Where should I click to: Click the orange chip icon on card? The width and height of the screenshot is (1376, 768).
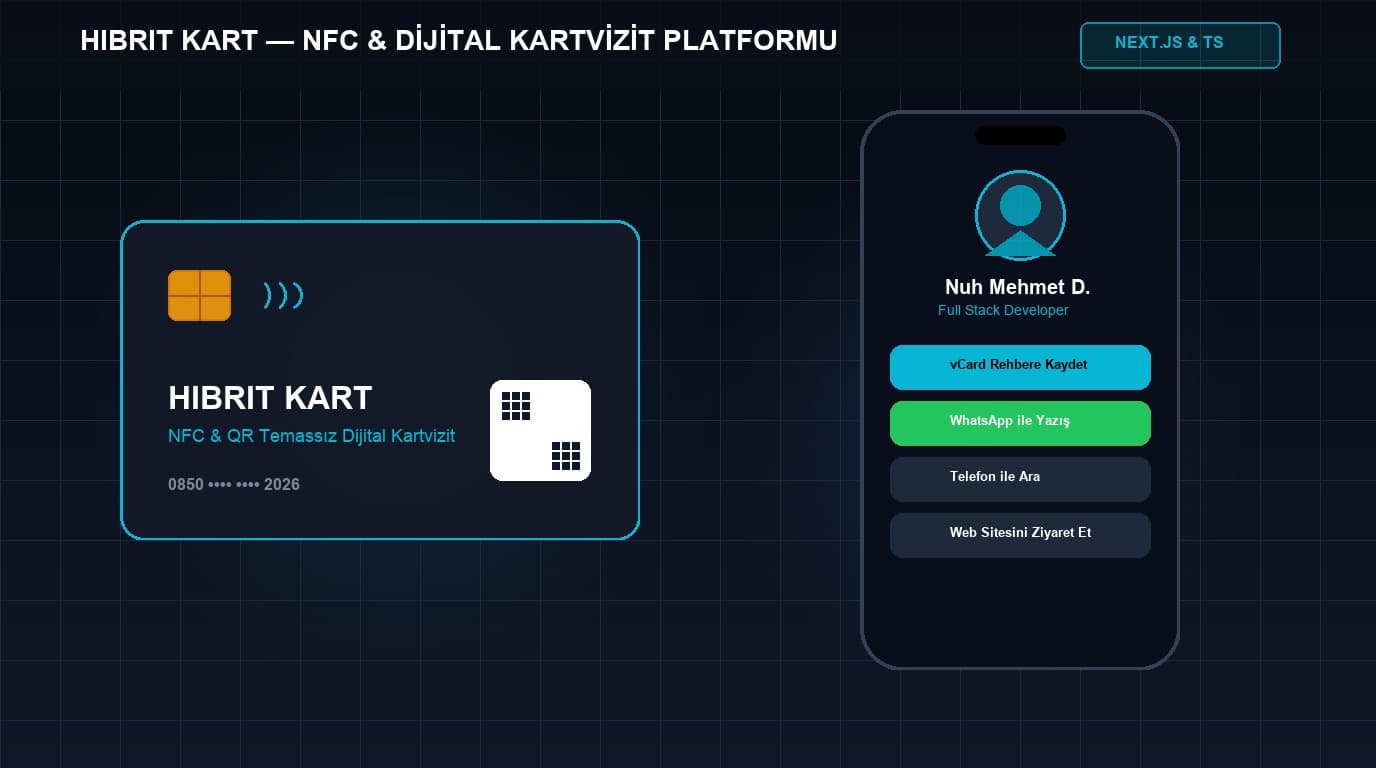(199, 295)
